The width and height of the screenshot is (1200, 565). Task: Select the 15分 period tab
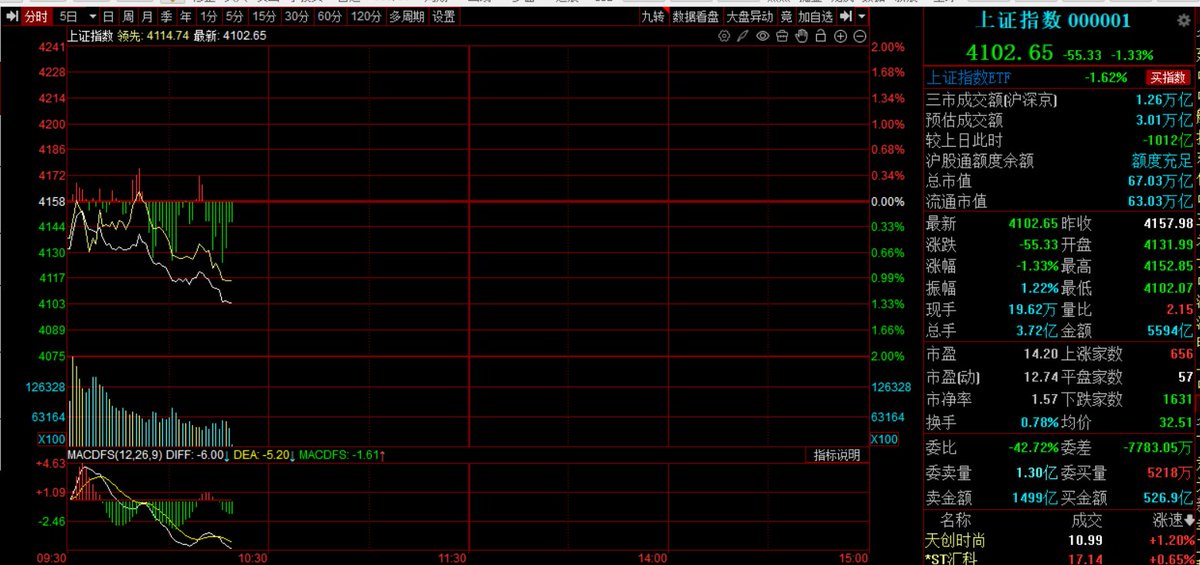[x=264, y=16]
